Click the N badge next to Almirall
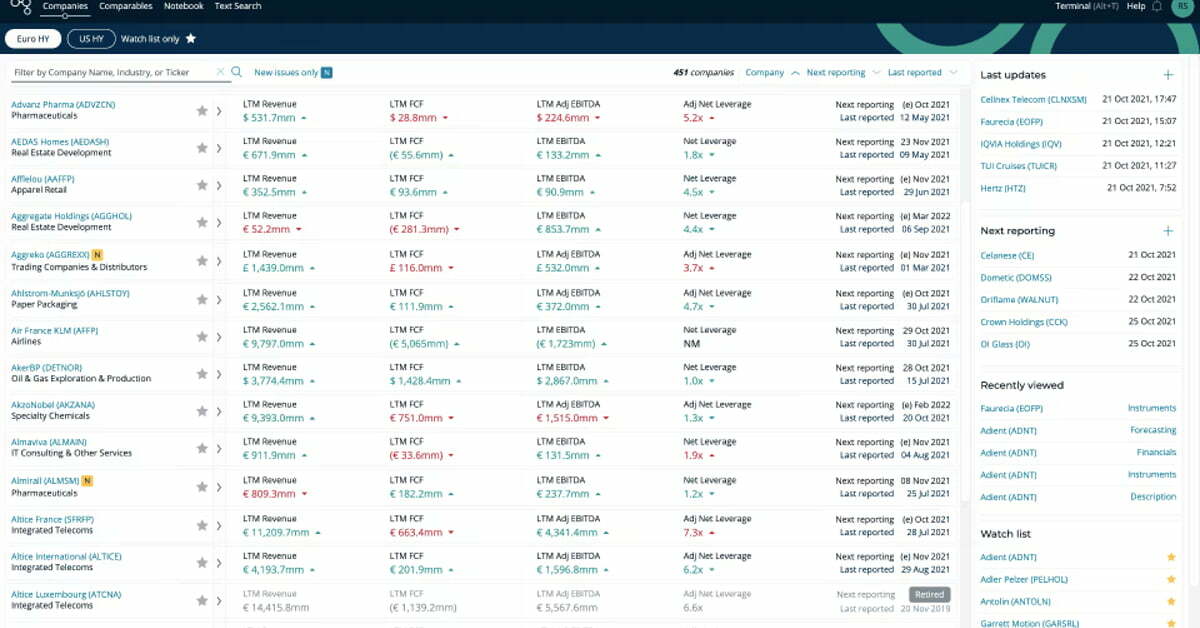 pos(88,480)
